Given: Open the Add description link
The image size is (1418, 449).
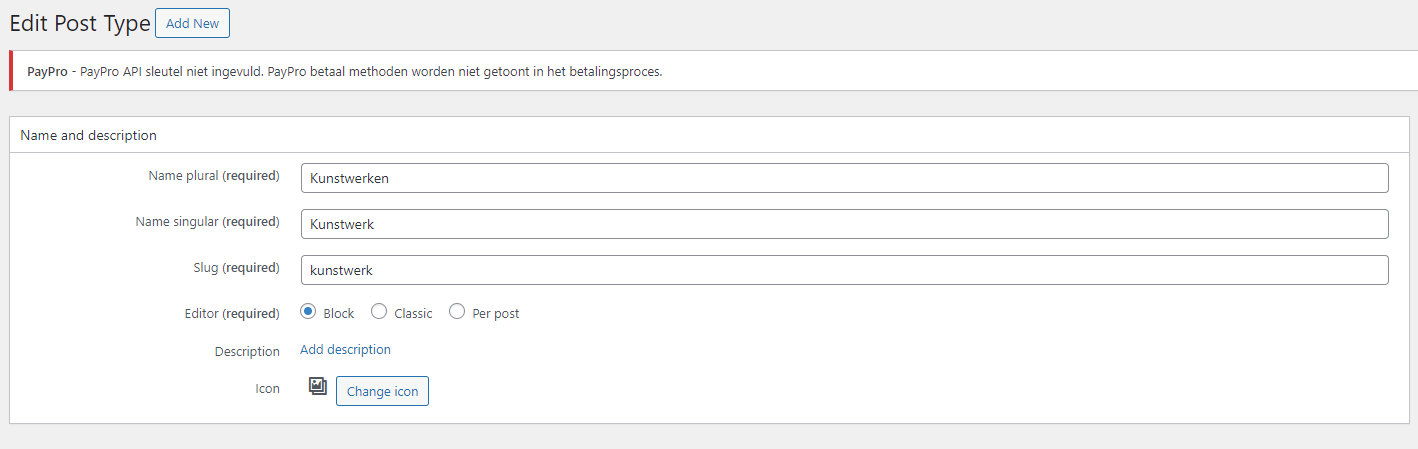Looking at the screenshot, I should tap(345, 349).
